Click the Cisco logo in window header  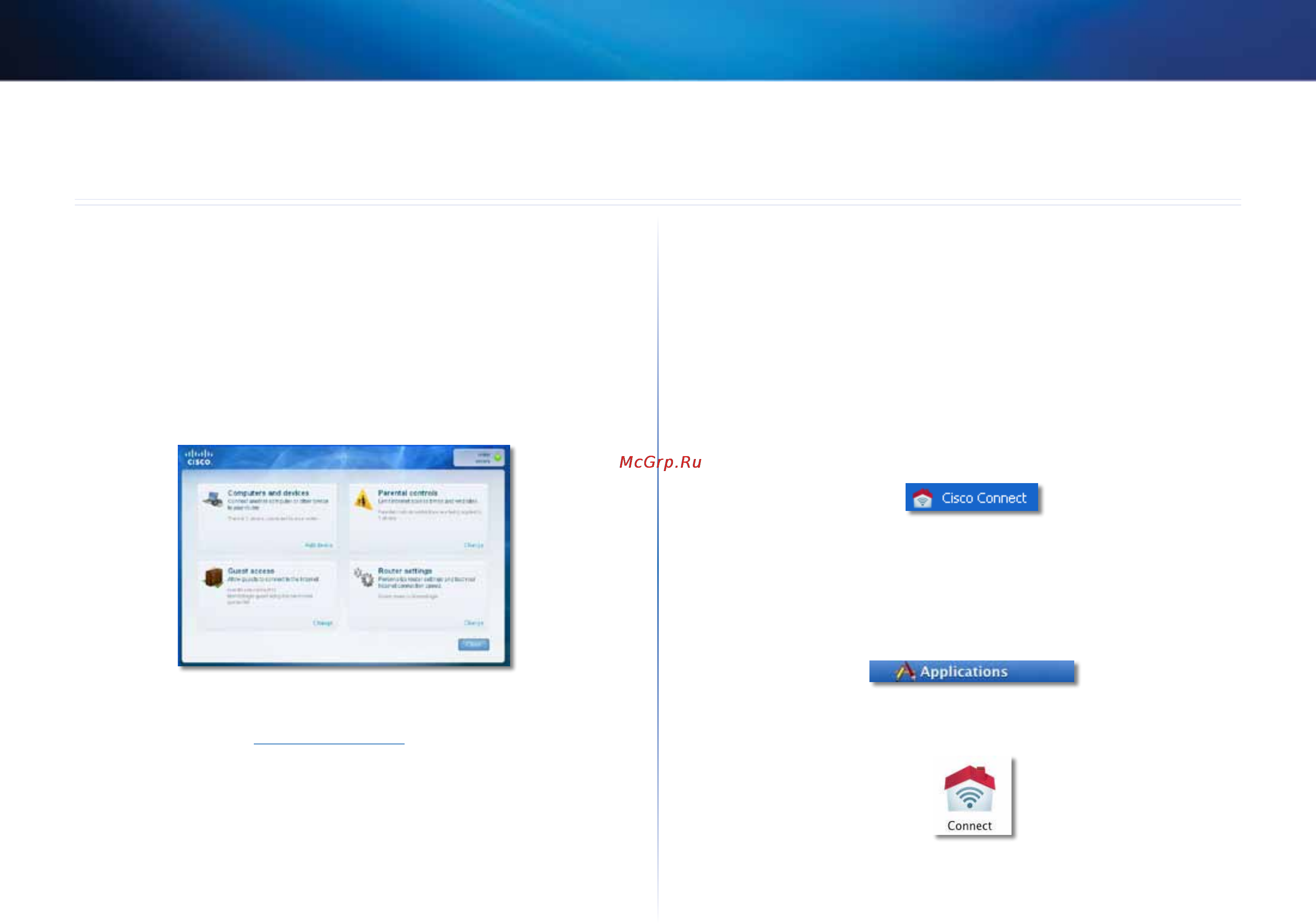pos(199,457)
